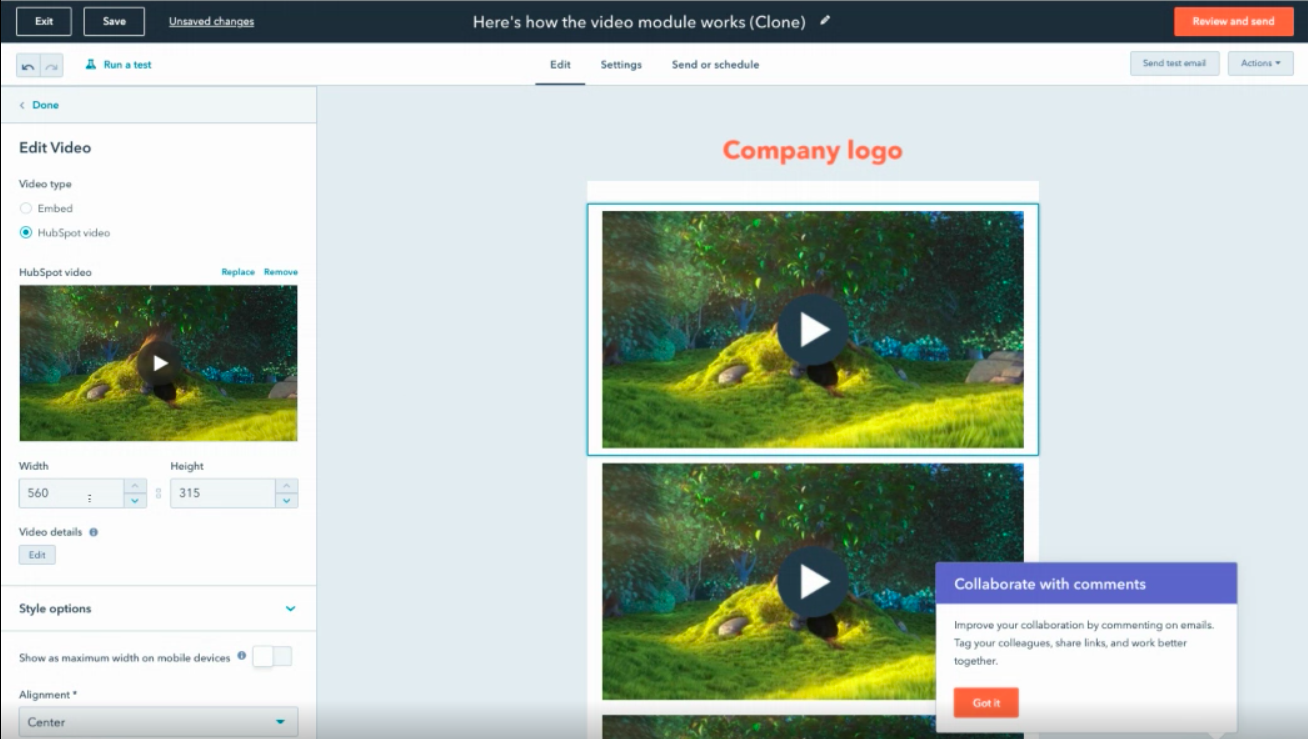Click the Unsaved changes link

pyautogui.click(x=211, y=21)
